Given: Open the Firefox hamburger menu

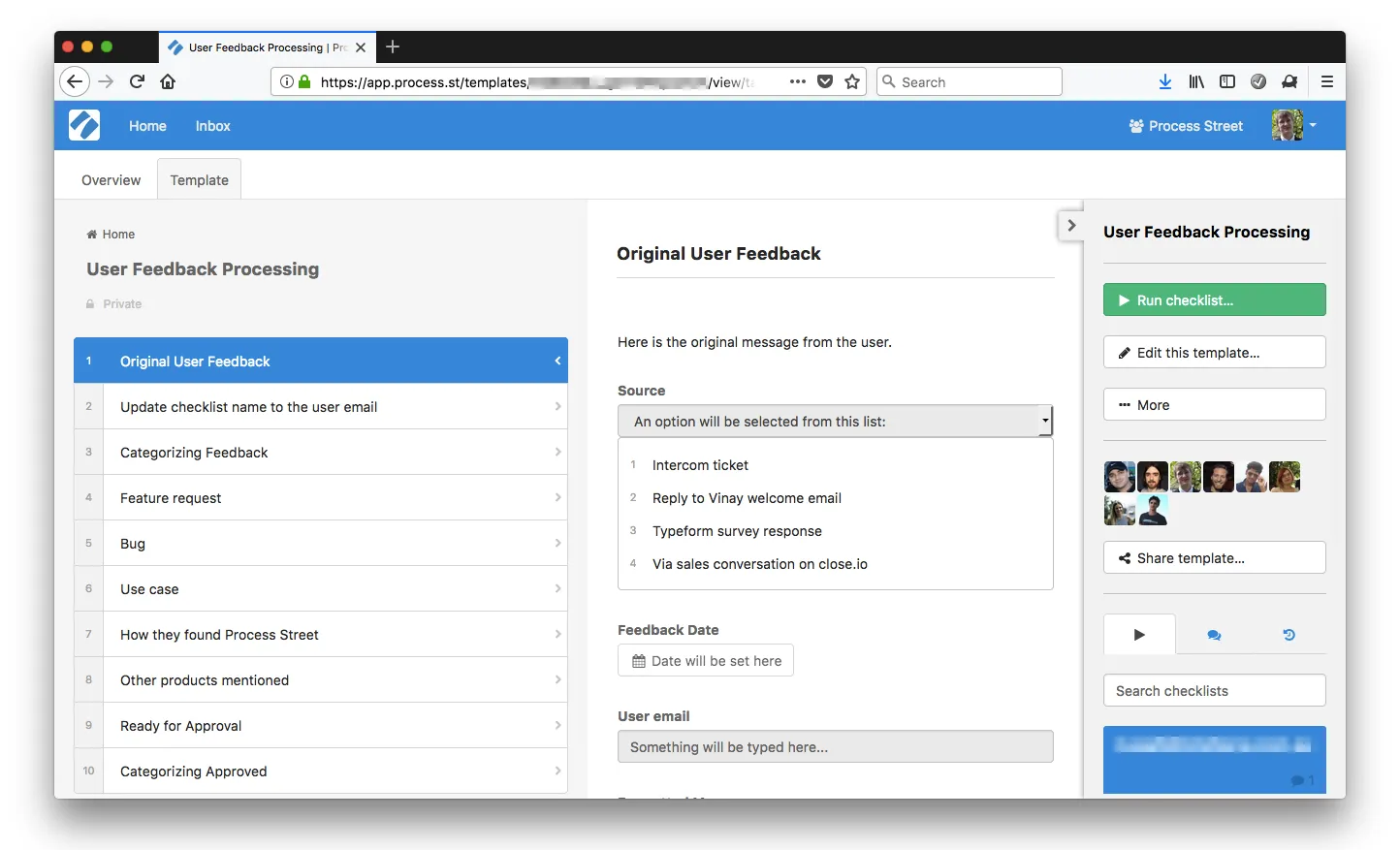Looking at the screenshot, I should click(1327, 82).
